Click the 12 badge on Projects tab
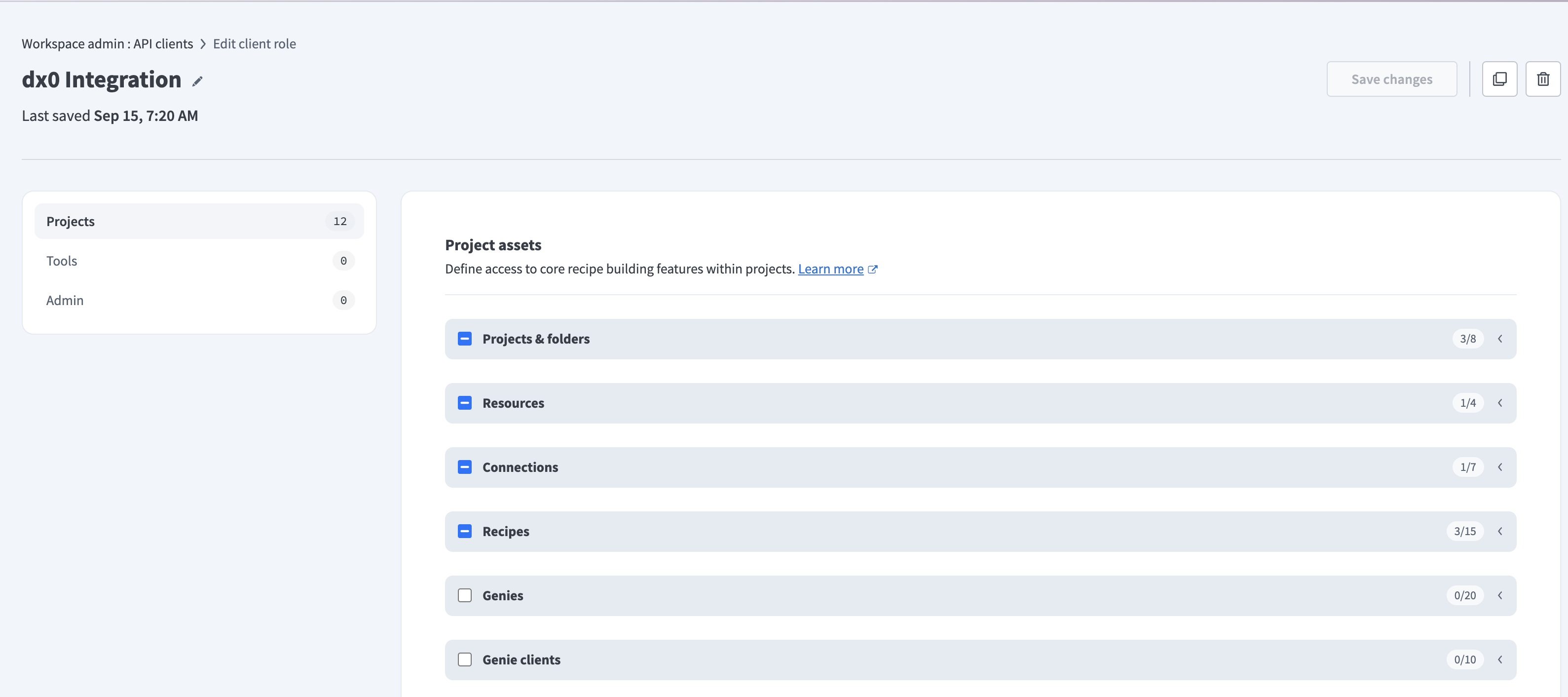1568x697 pixels. tap(339, 222)
